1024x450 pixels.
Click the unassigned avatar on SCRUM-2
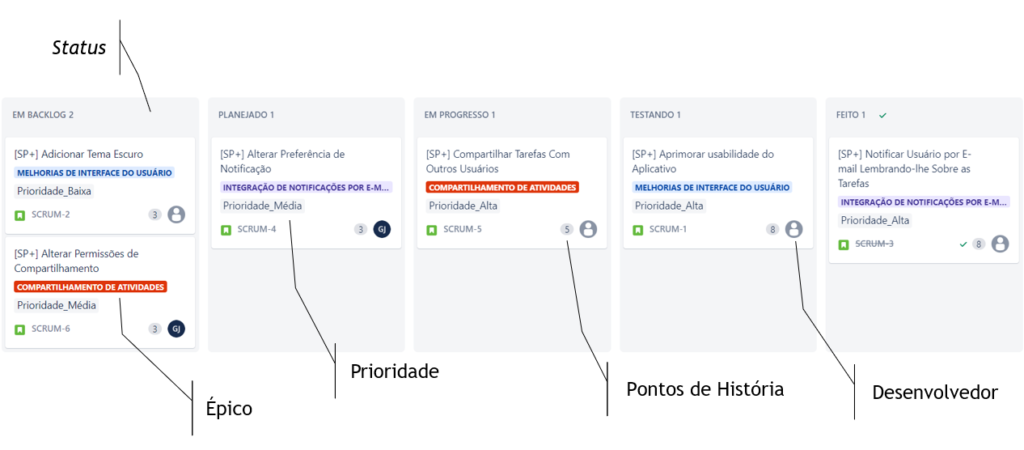point(176,215)
